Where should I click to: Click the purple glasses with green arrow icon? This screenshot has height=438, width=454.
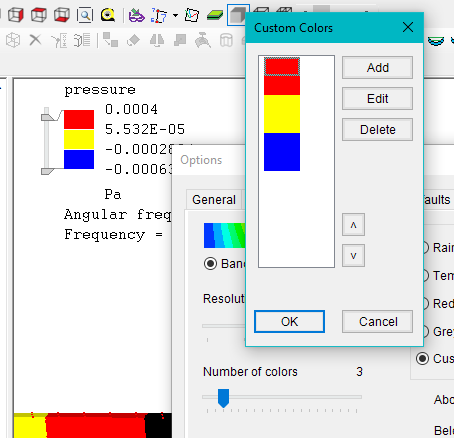[x=137, y=15]
